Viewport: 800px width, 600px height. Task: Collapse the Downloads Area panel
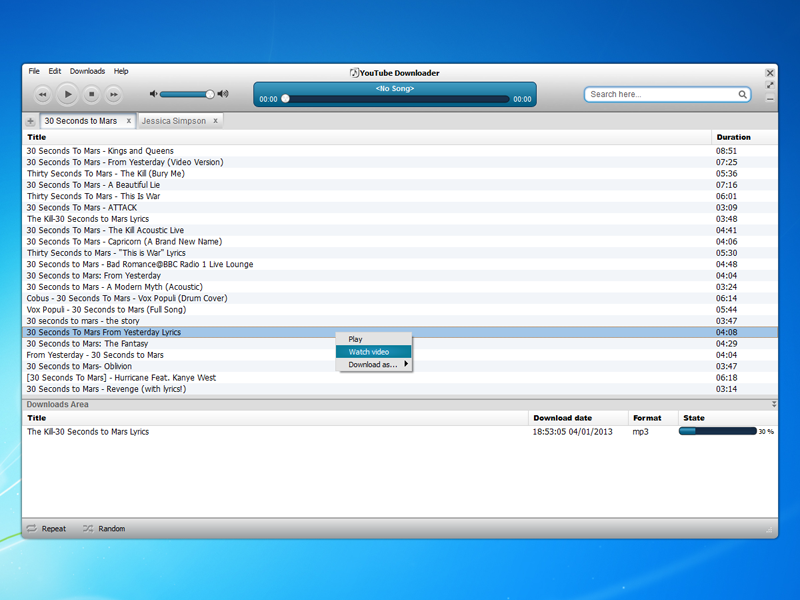pos(773,404)
